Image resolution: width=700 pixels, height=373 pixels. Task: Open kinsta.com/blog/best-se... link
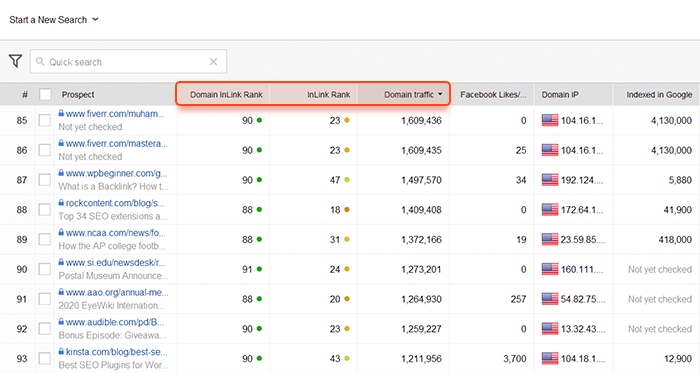tap(117, 352)
